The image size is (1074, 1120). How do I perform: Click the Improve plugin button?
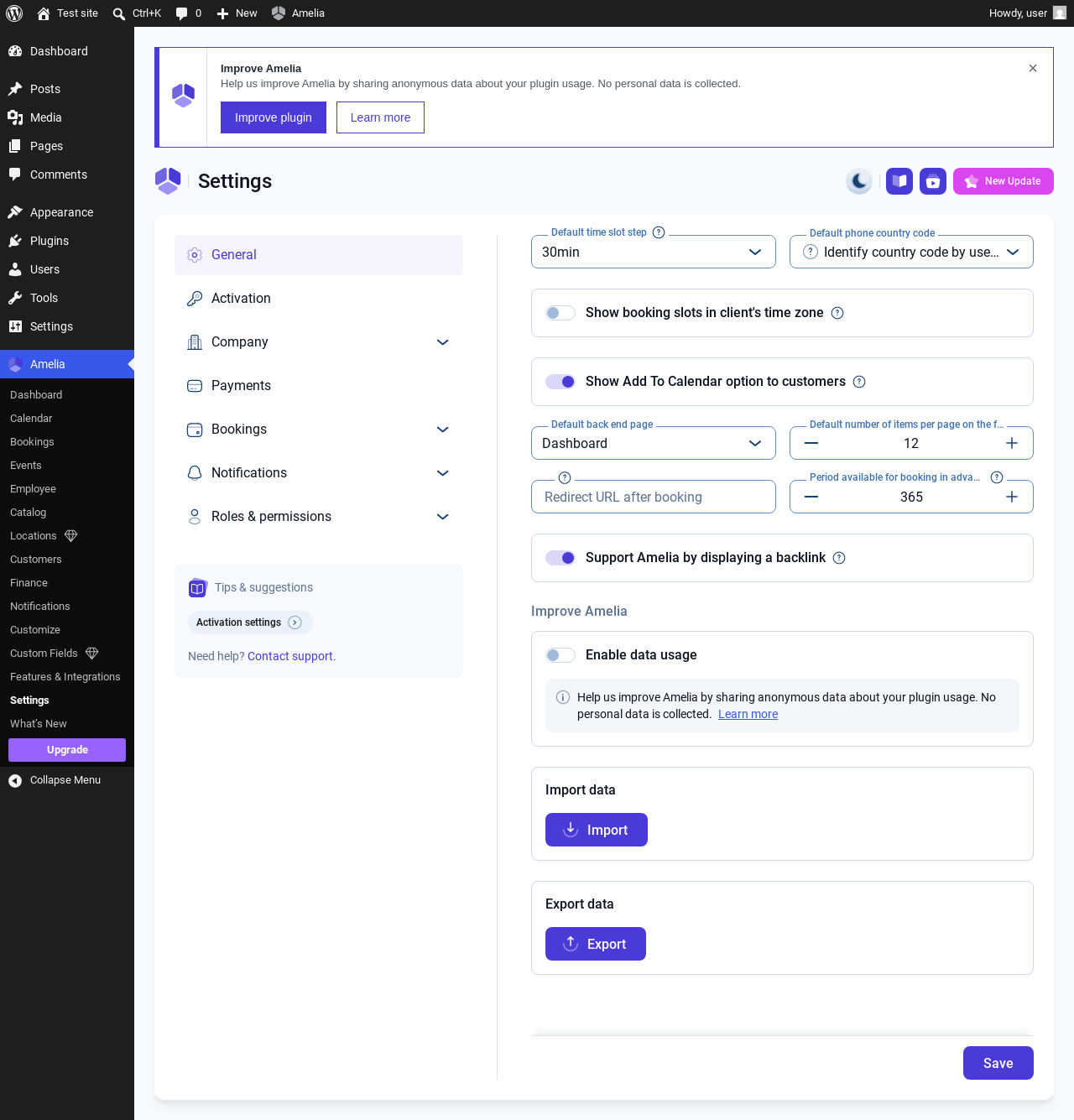[274, 117]
